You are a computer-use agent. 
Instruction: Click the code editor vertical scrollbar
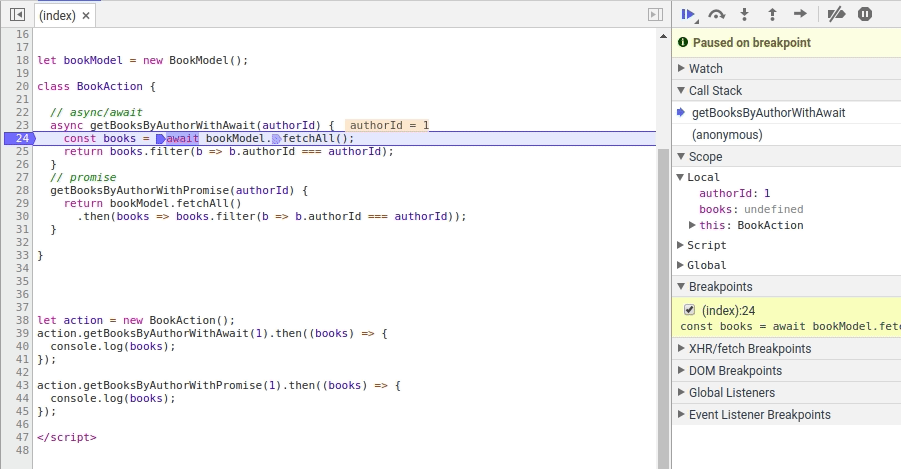click(x=662, y=300)
